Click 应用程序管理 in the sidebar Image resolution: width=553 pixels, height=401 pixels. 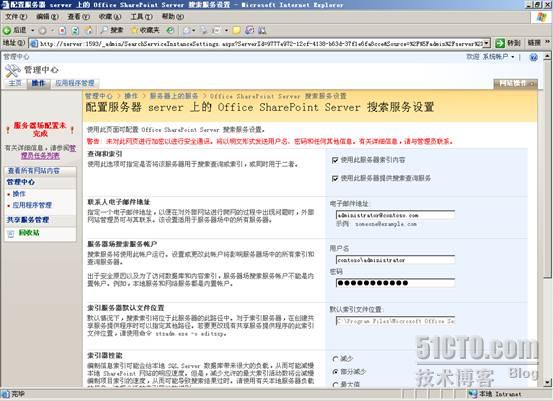pyautogui.click(x=32, y=205)
